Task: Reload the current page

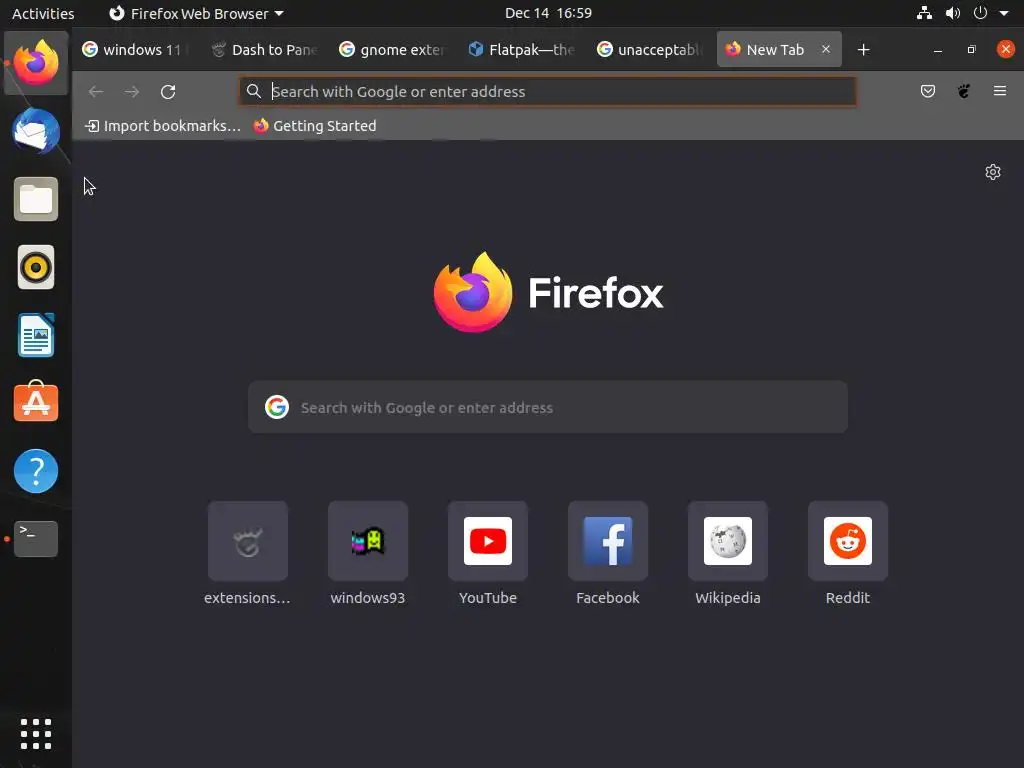Action: [168, 91]
